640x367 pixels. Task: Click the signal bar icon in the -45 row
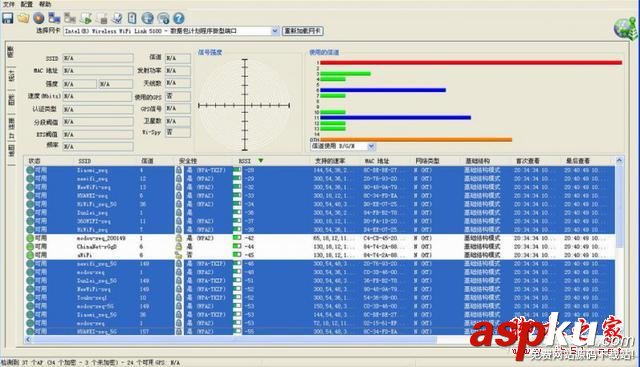237,255
